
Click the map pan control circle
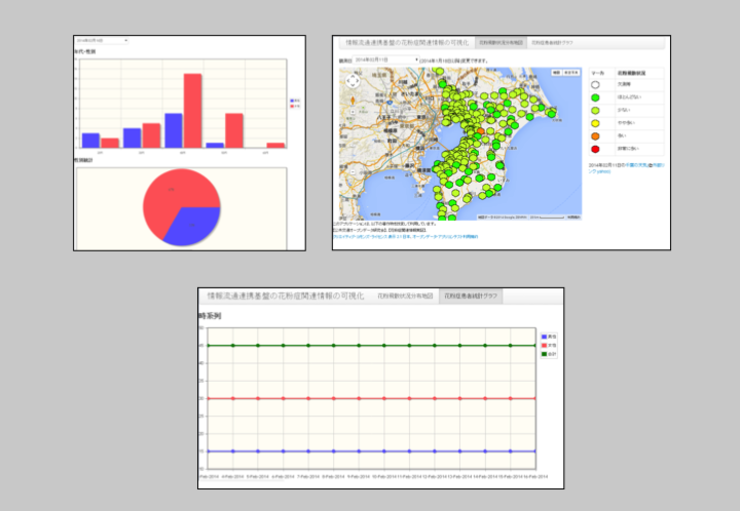click(350, 80)
